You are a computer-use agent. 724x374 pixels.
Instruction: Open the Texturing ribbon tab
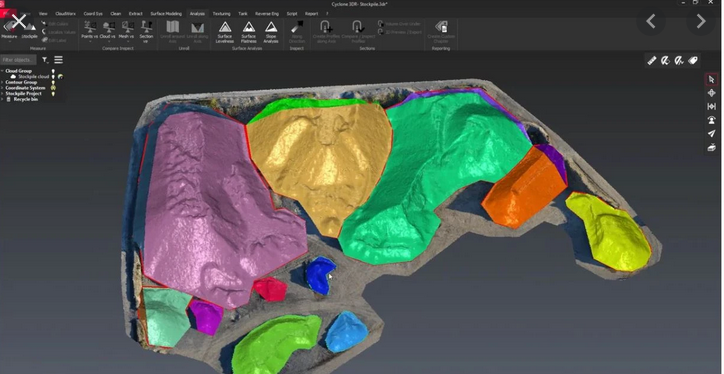[221, 14]
